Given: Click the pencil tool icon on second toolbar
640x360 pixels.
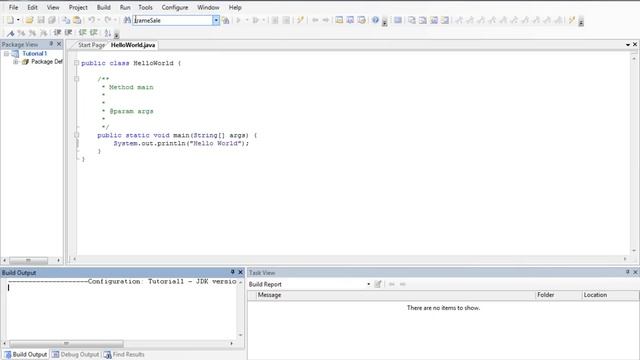Looking at the screenshot, I should coord(11,33).
